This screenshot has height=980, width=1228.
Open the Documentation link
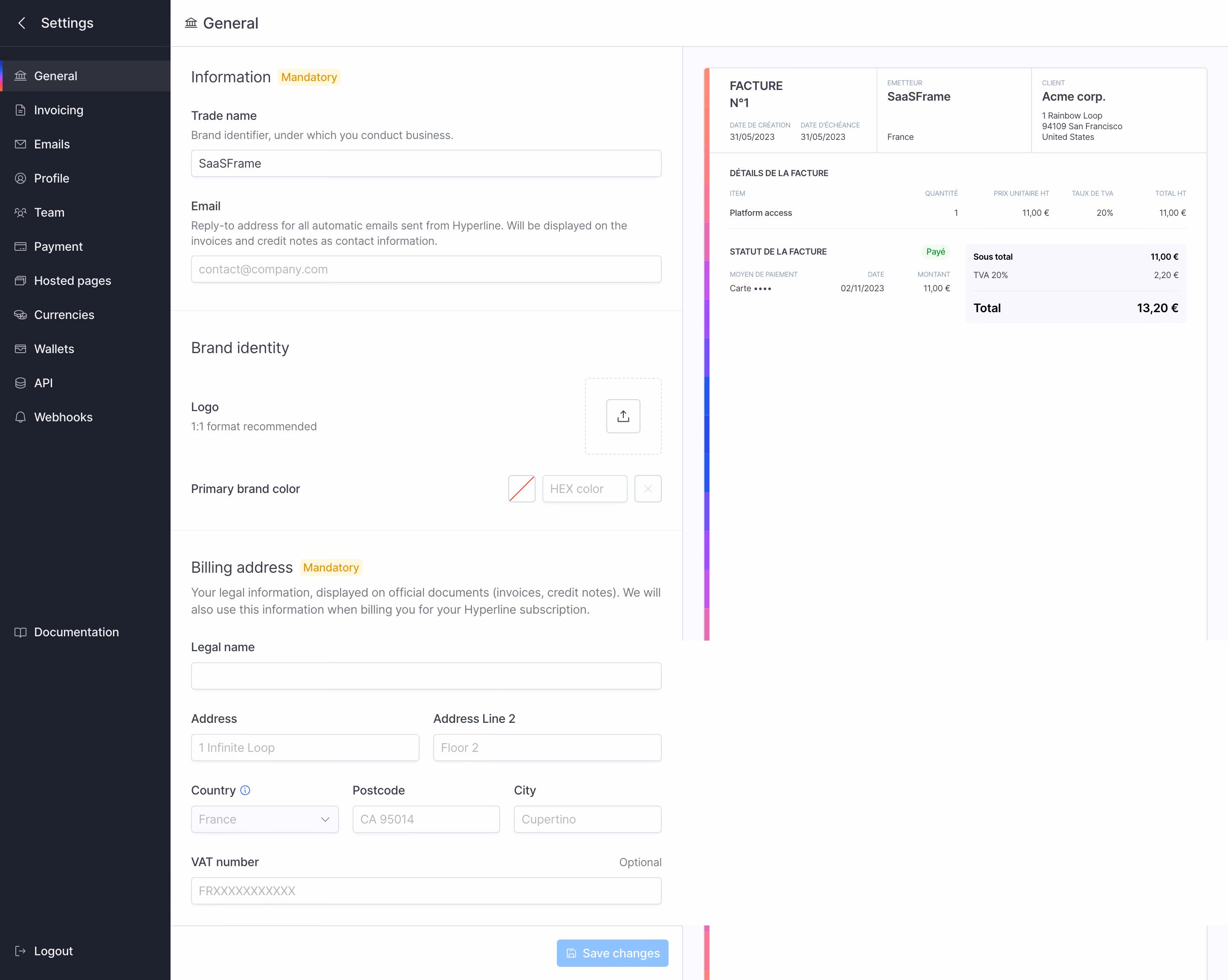[85, 632]
